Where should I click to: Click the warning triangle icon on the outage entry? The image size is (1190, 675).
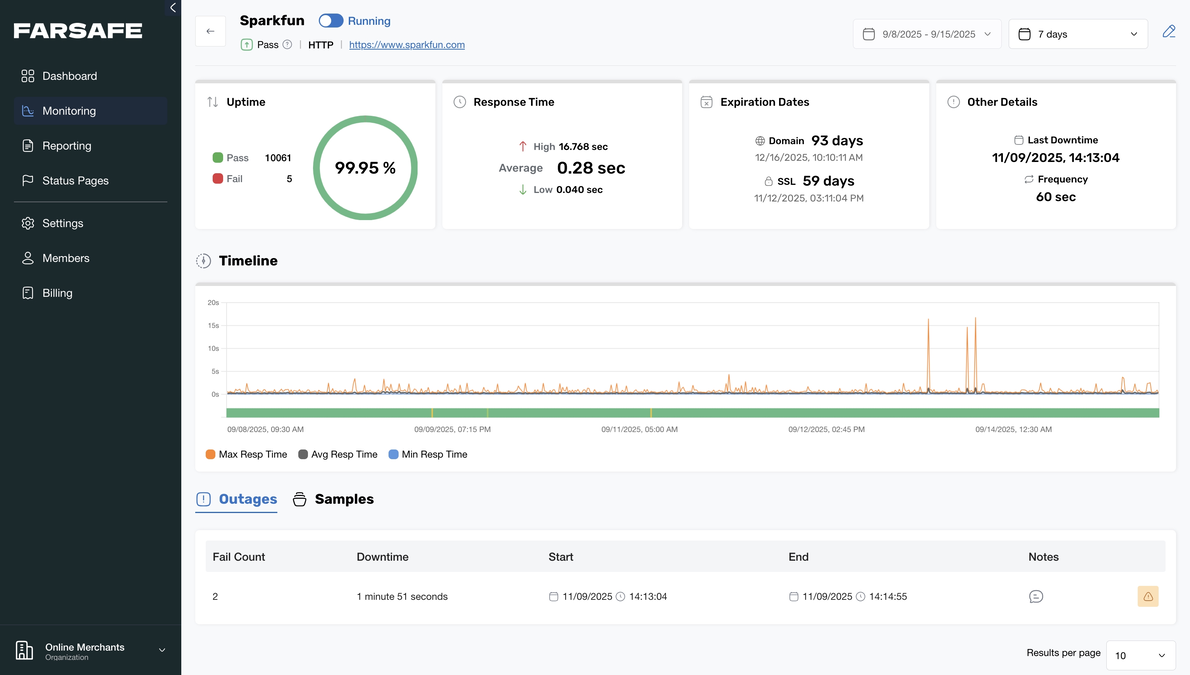click(x=1148, y=596)
